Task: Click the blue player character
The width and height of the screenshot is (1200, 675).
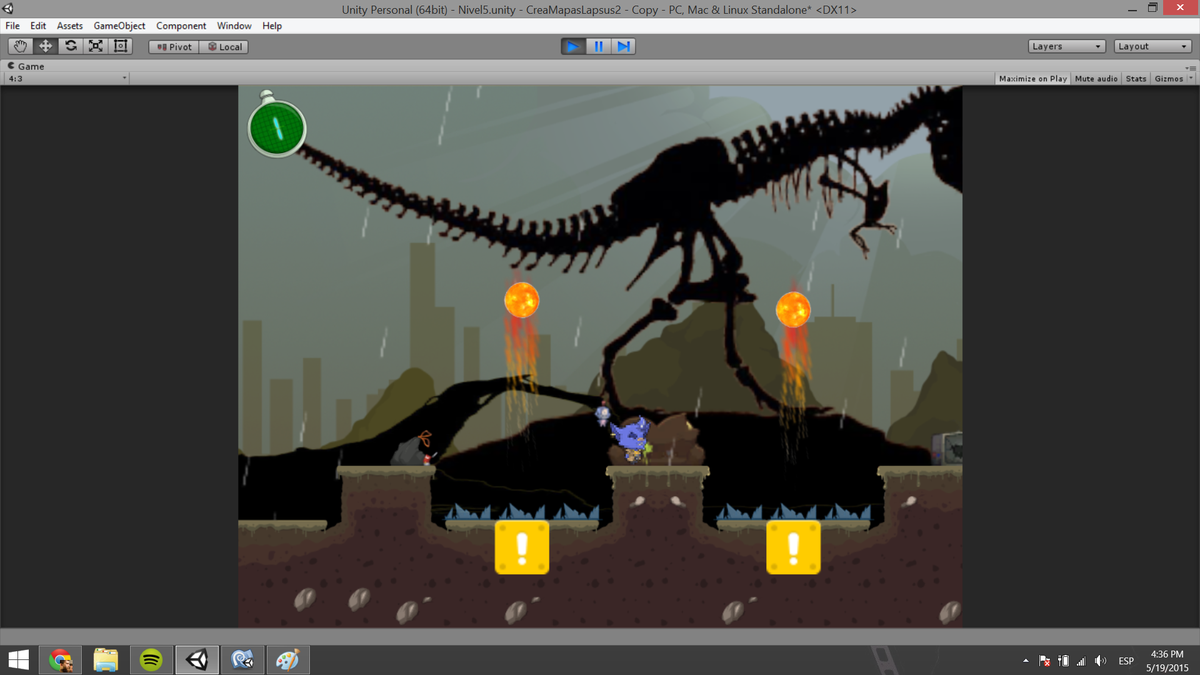Action: click(630, 439)
